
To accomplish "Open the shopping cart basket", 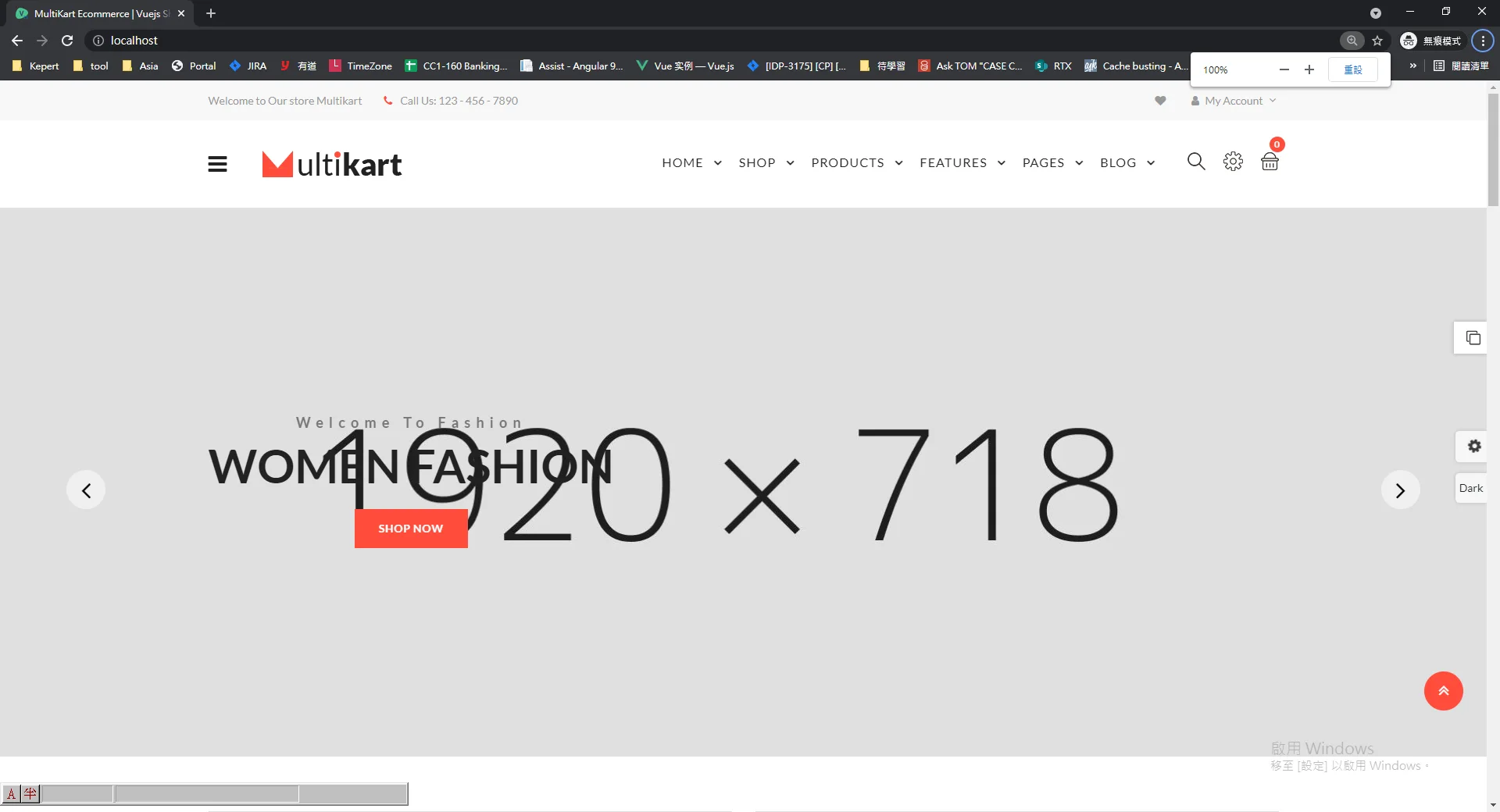I will coord(1270,162).
